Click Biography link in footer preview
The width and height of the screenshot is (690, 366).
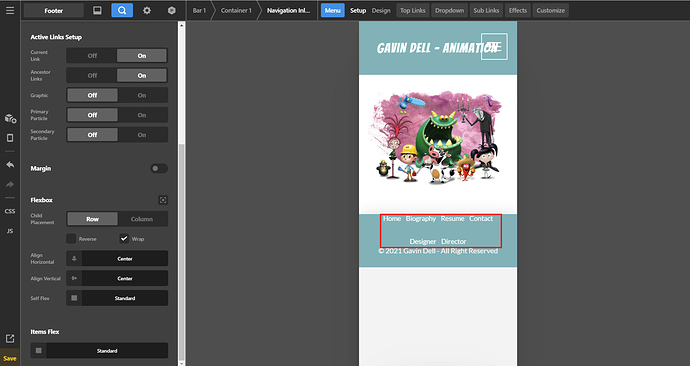tap(421, 219)
